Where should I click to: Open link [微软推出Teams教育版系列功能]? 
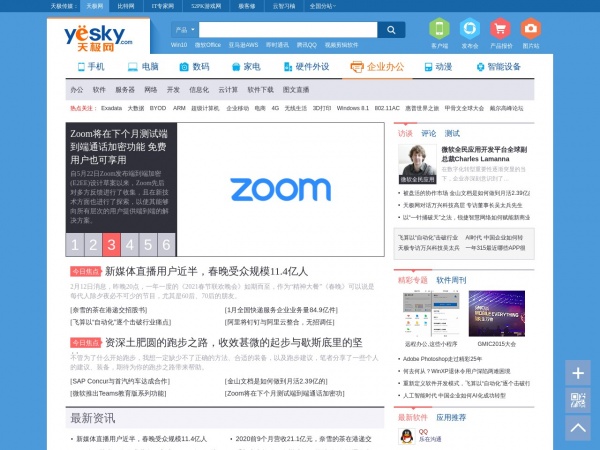(118, 393)
